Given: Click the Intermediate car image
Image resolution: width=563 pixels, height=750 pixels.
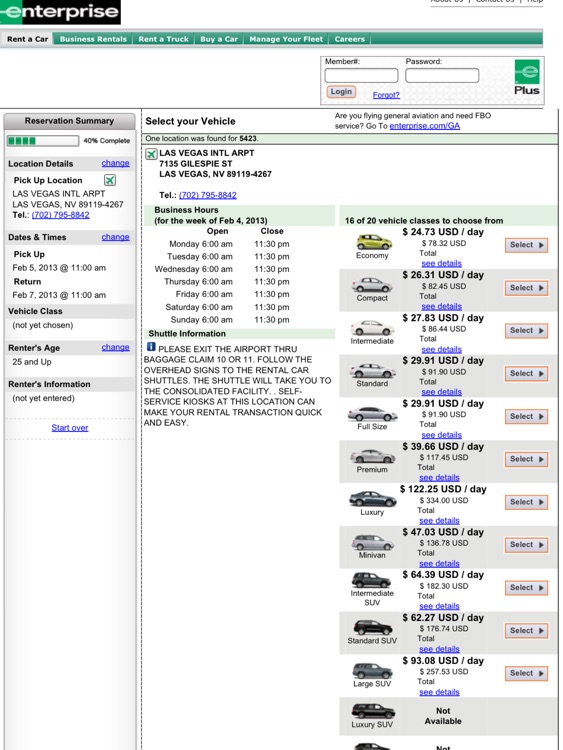Looking at the screenshot, I should pos(372,328).
